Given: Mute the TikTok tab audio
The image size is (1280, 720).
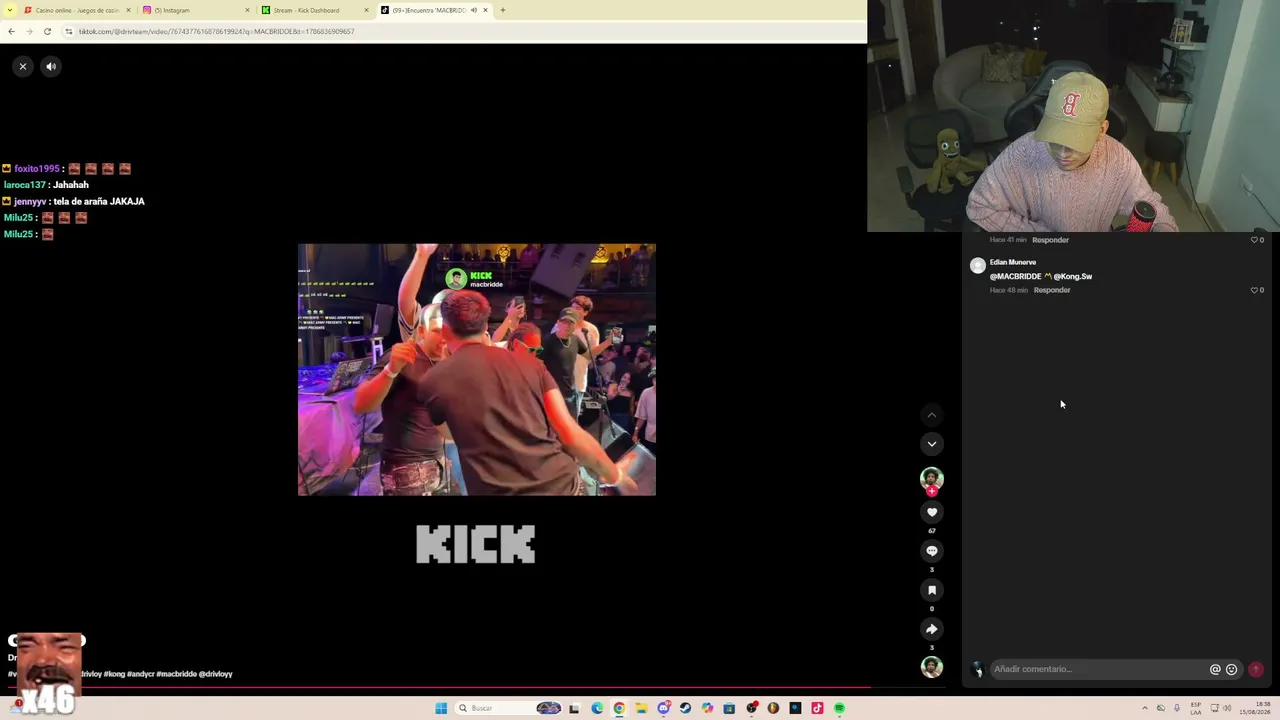Looking at the screenshot, I should click(473, 10).
